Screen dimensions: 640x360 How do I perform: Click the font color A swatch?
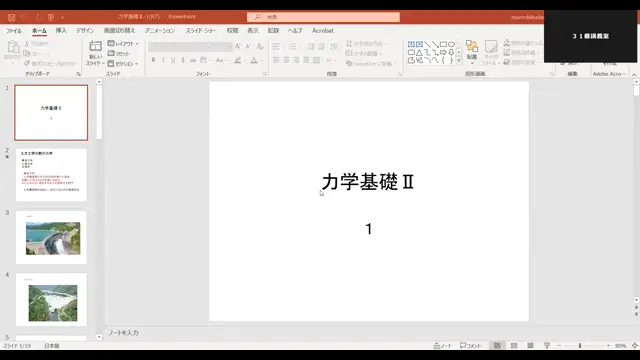tap(254, 60)
